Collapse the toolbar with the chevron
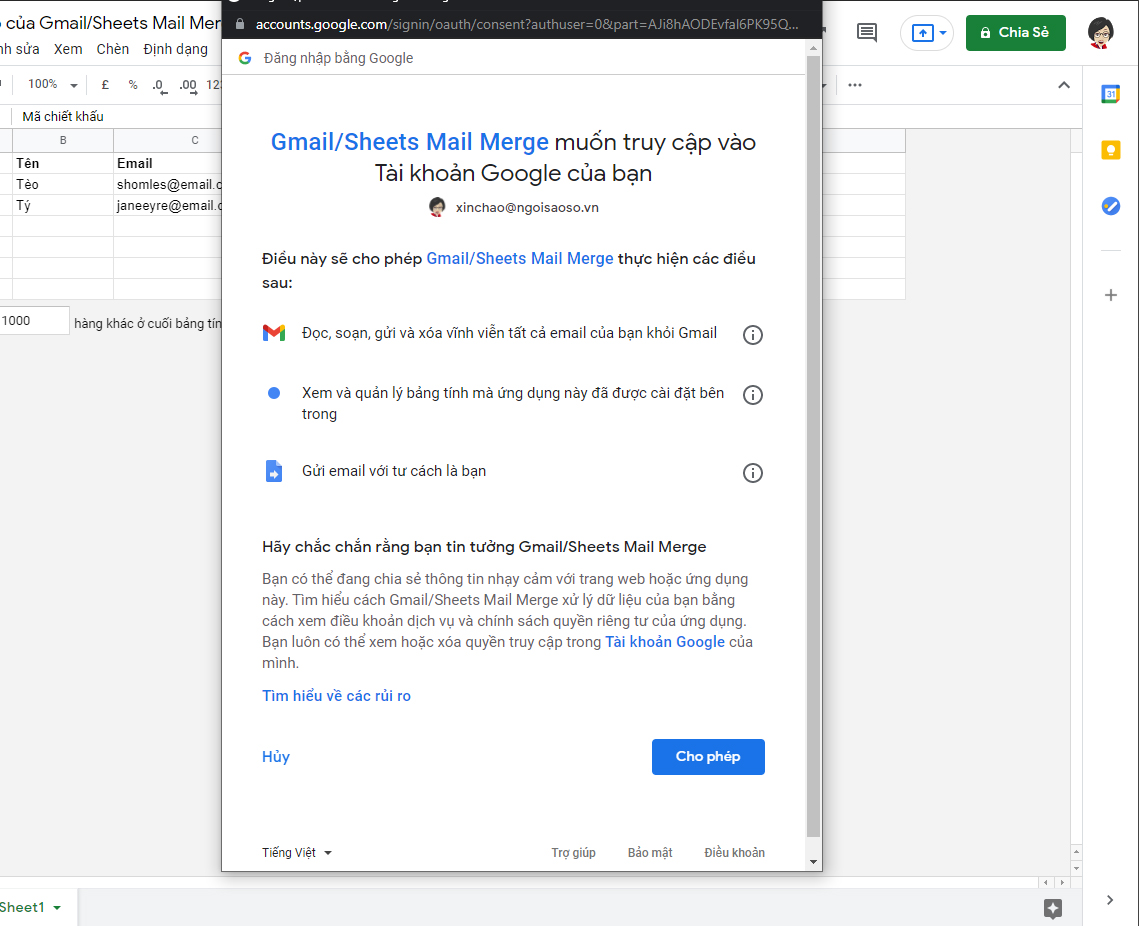 [1064, 85]
